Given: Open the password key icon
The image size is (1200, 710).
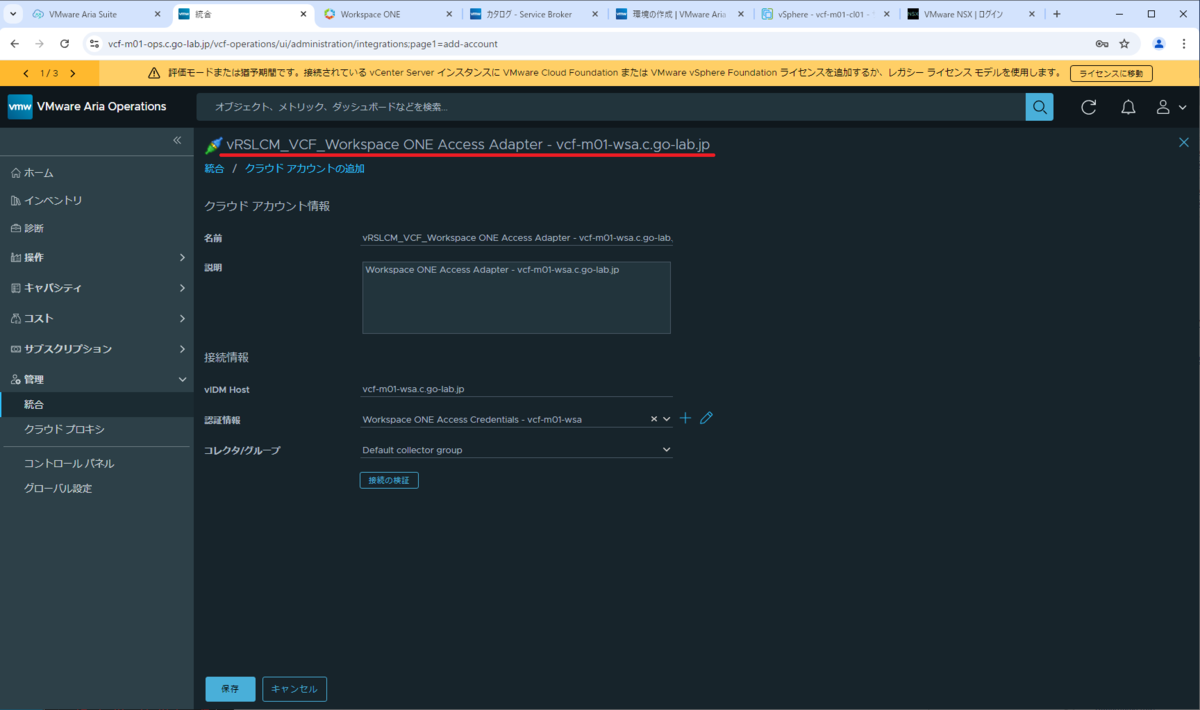Looking at the screenshot, I should 1101,44.
